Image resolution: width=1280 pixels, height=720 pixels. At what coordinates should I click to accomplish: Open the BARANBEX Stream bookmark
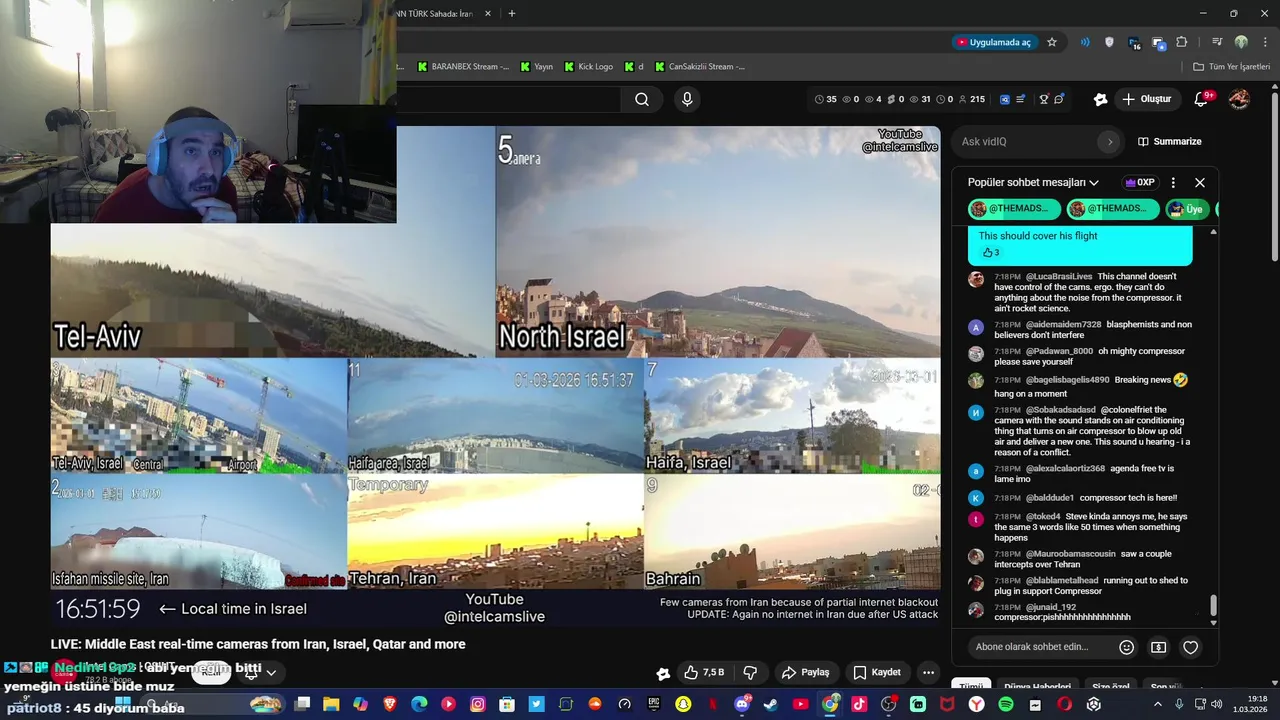click(463, 67)
